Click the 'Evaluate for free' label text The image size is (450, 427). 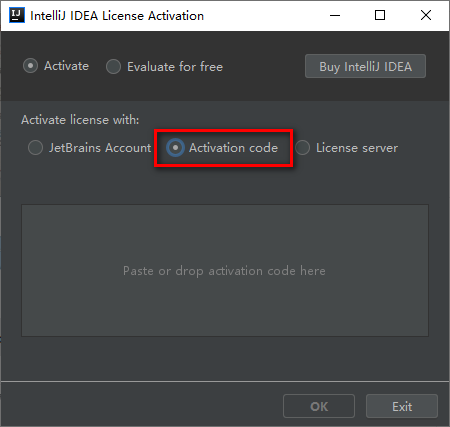tap(175, 67)
